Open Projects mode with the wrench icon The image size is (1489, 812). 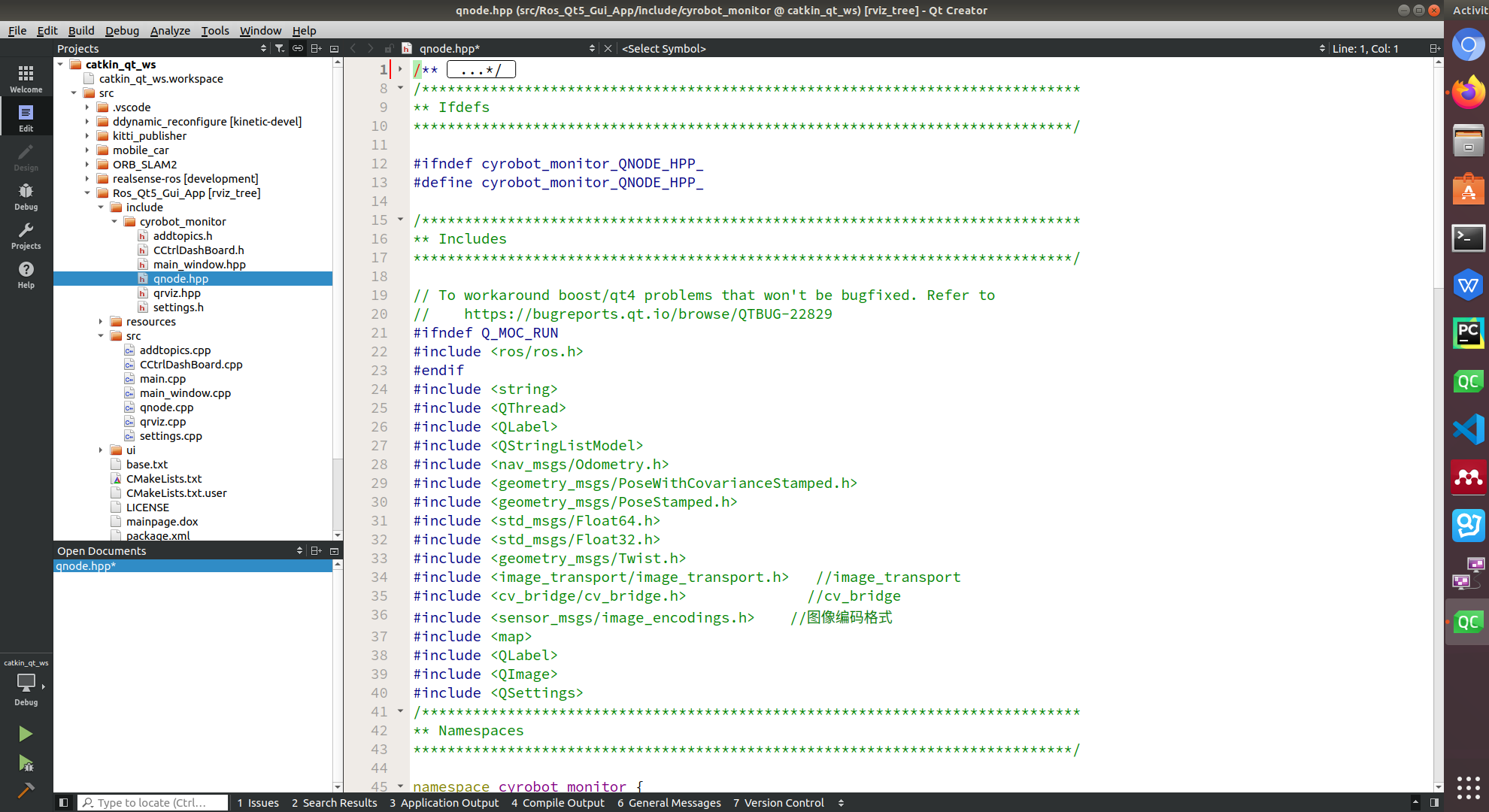pyautogui.click(x=26, y=235)
